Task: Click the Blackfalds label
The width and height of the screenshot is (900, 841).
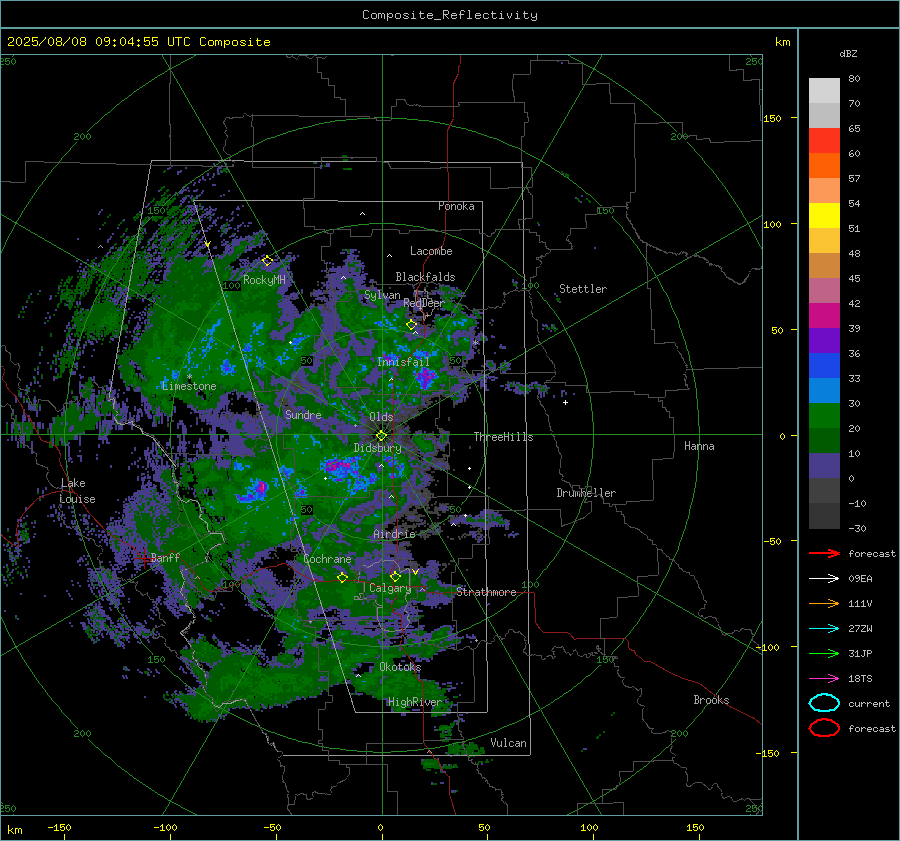Action: pyautogui.click(x=425, y=277)
